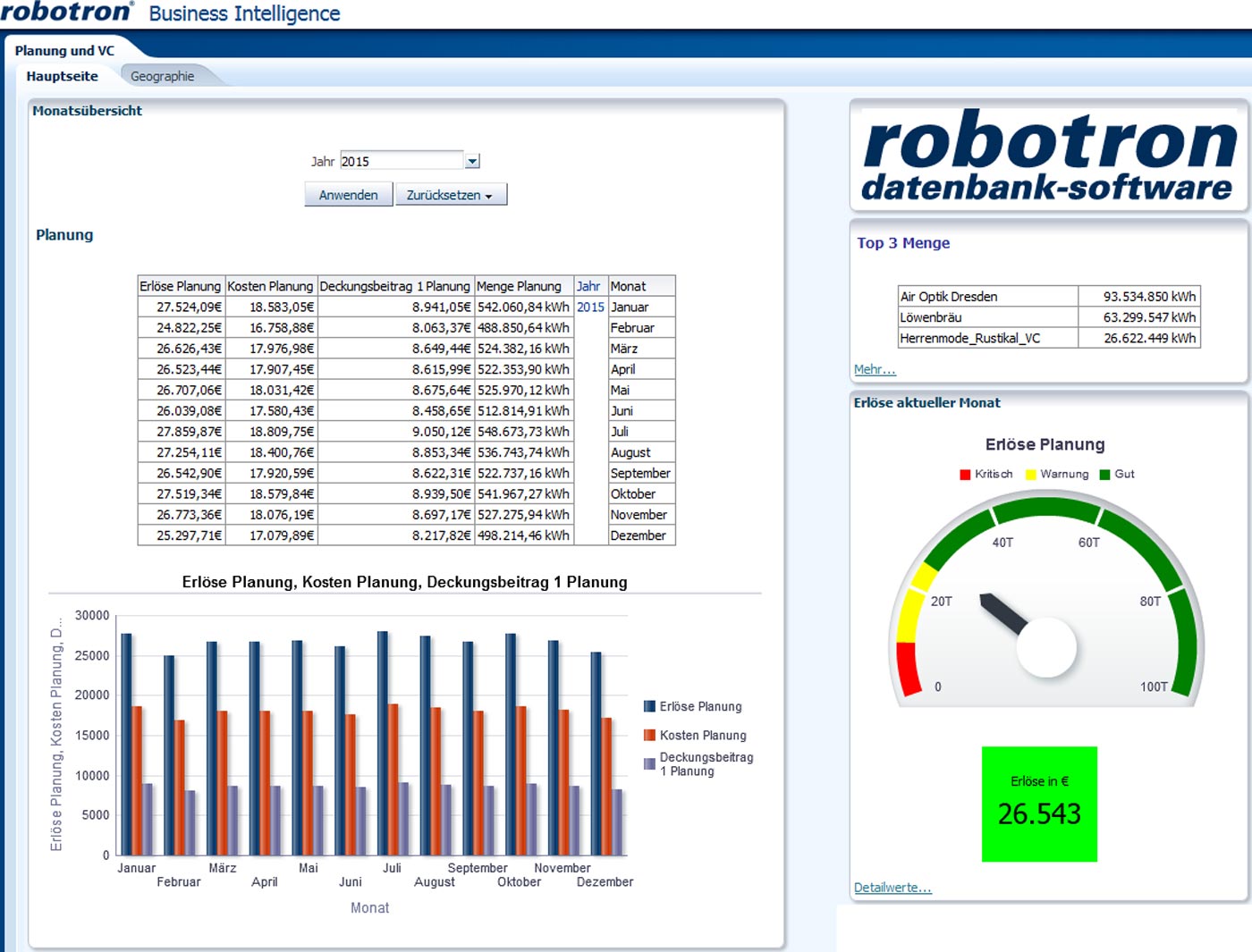
Task: Click the Erlöse Planung column header
Action: tap(181, 286)
